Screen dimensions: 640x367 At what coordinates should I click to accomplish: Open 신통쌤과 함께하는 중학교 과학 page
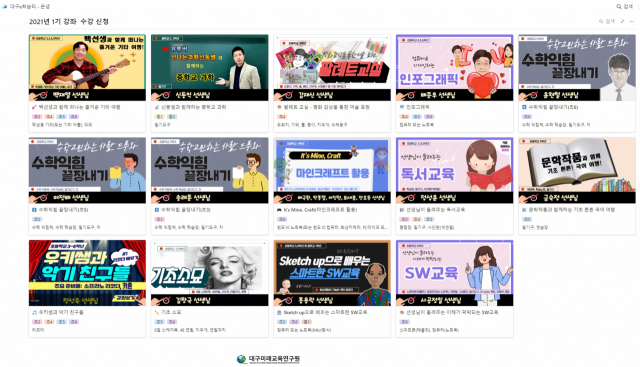point(193,107)
